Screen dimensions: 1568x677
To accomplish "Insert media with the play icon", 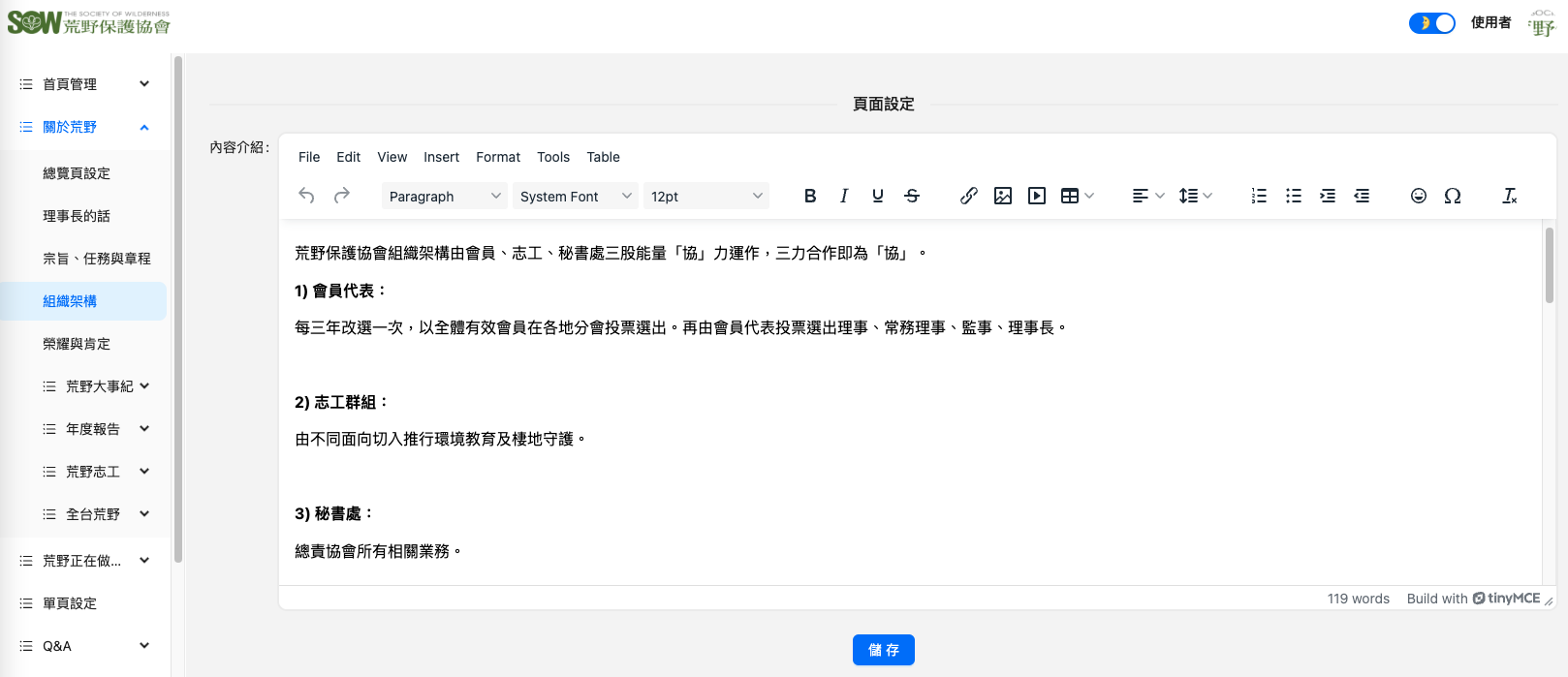I will (1037, 196).
